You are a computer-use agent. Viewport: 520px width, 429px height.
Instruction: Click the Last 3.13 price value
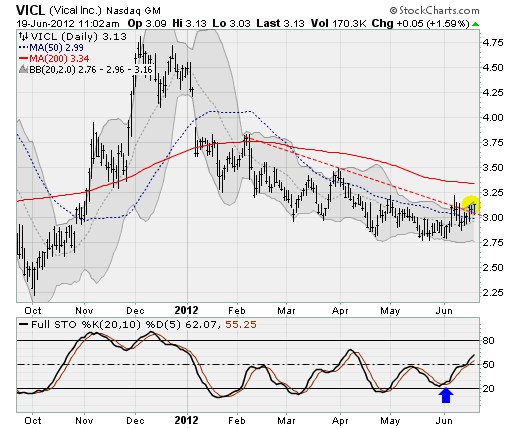coord(280,24)
